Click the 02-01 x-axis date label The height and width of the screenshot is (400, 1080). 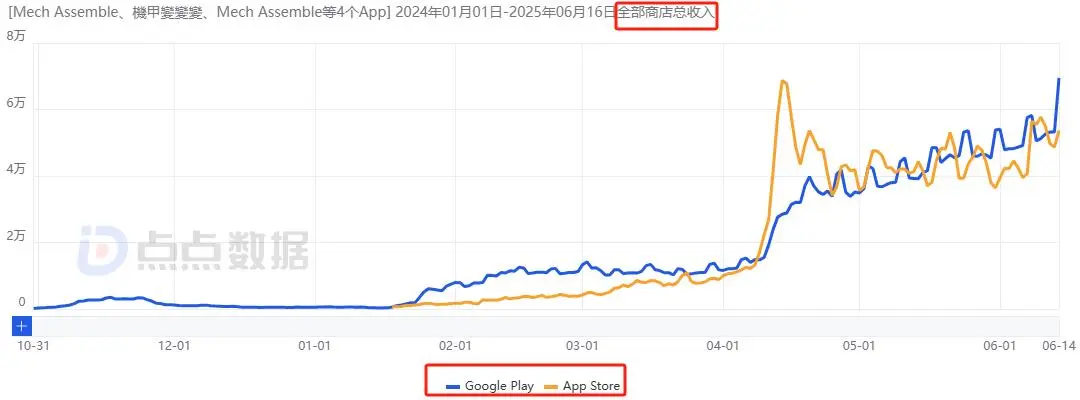tap(456, 346)
